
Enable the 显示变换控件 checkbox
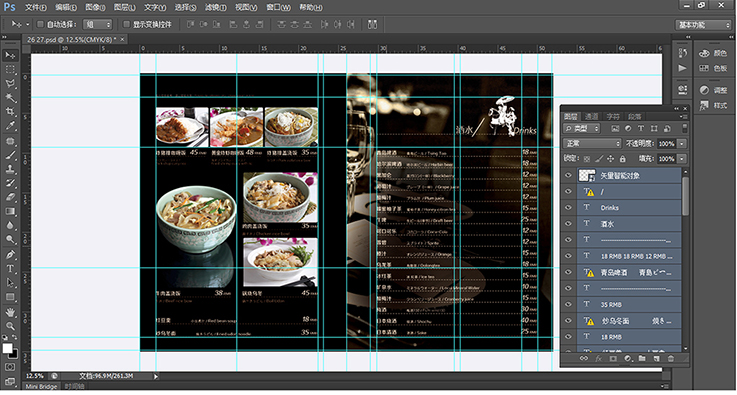pyautogui.click(x=125, y=24)
